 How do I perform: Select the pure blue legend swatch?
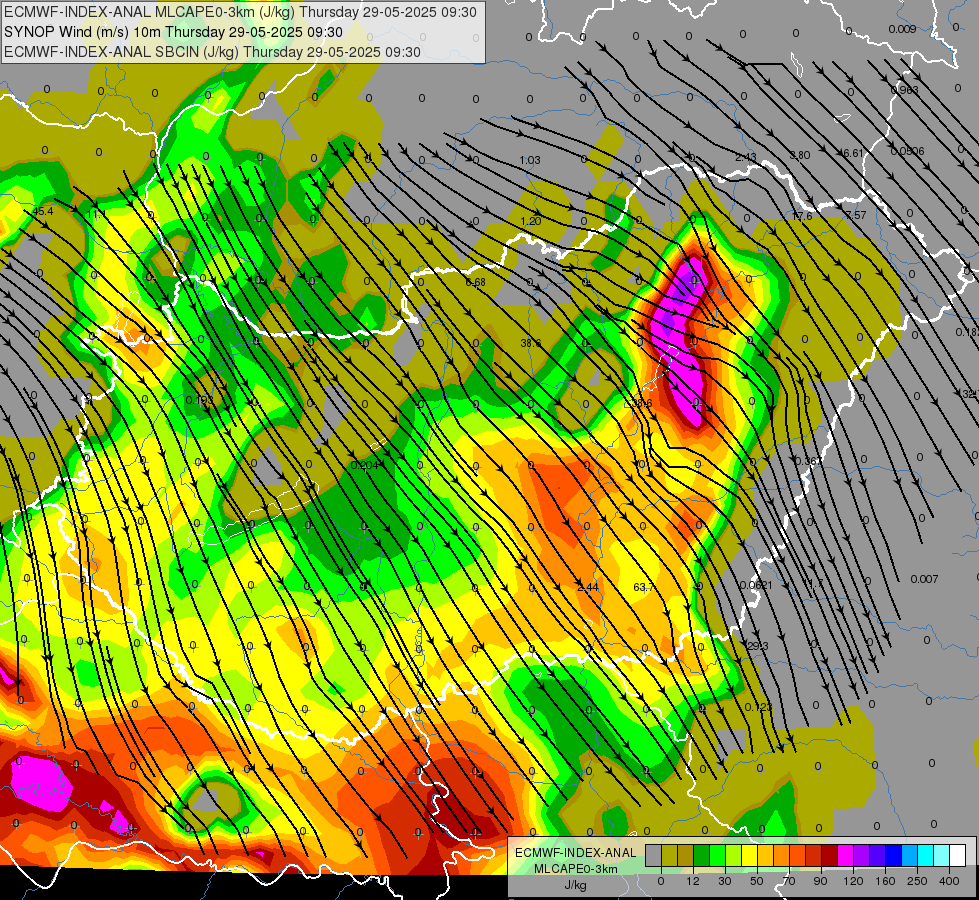pyautogui.click(x=894, y=855)
